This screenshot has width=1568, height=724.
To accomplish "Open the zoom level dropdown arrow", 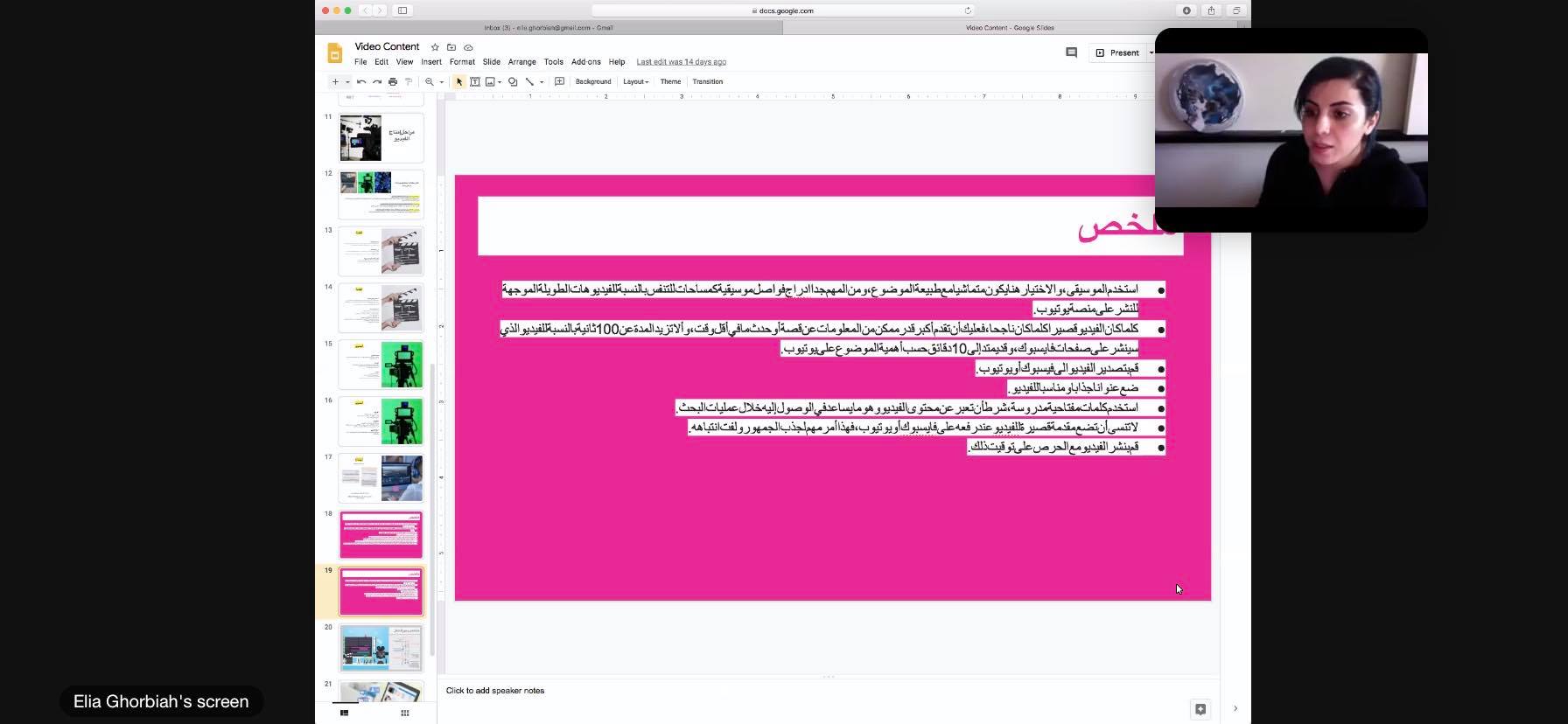I will (x=442, y=81).
